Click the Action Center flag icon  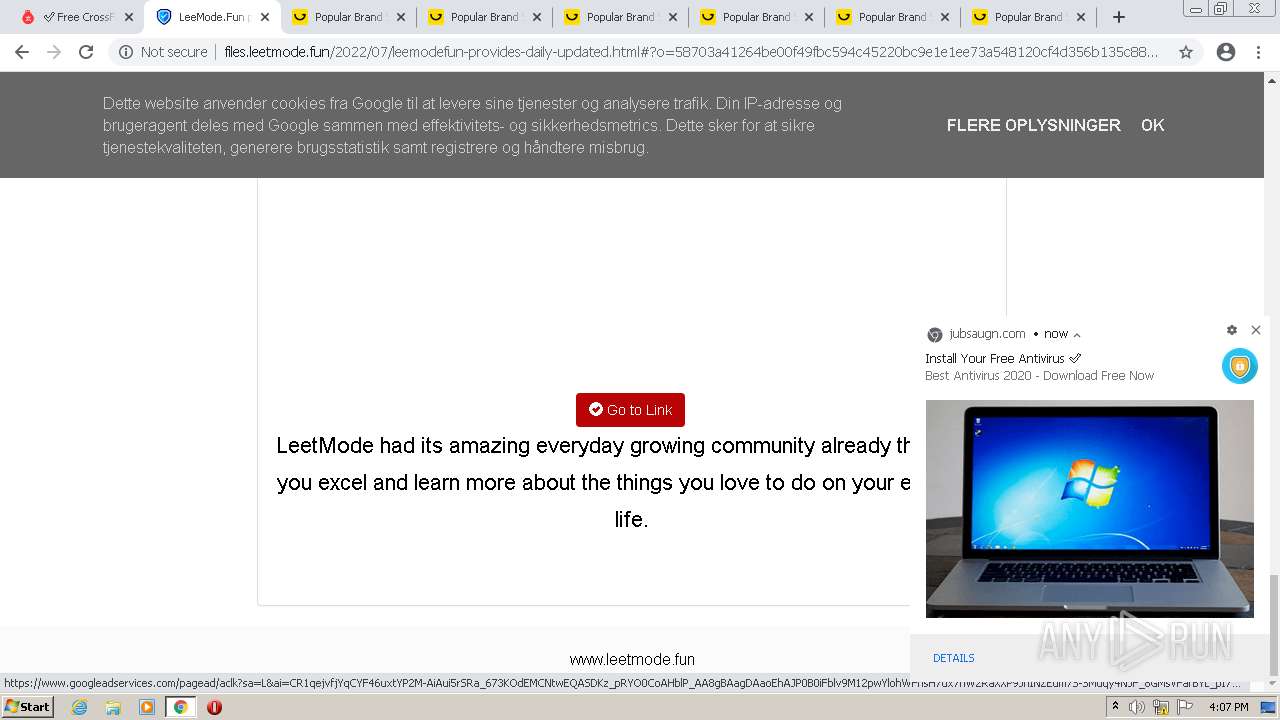click(1183, 707)
